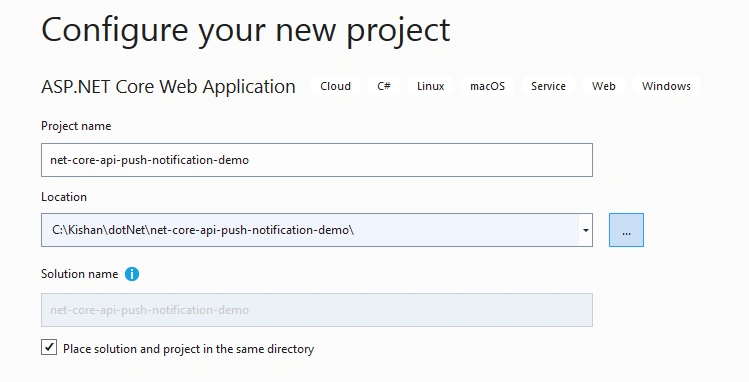The image size is (749, 382).
Task: Click the C# tag
Action: coord(384,86)
